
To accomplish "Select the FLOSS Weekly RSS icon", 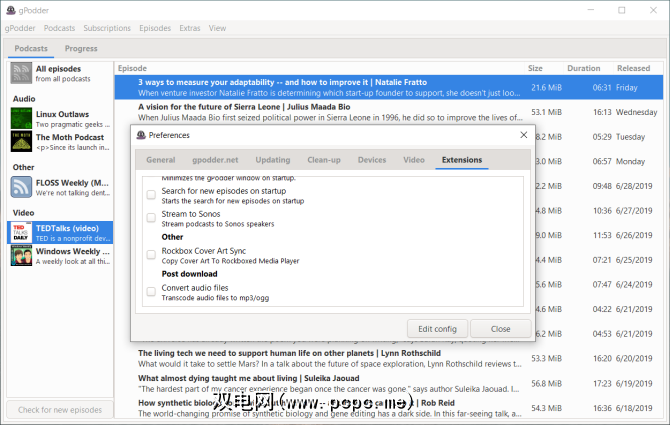I will [21, 187].
